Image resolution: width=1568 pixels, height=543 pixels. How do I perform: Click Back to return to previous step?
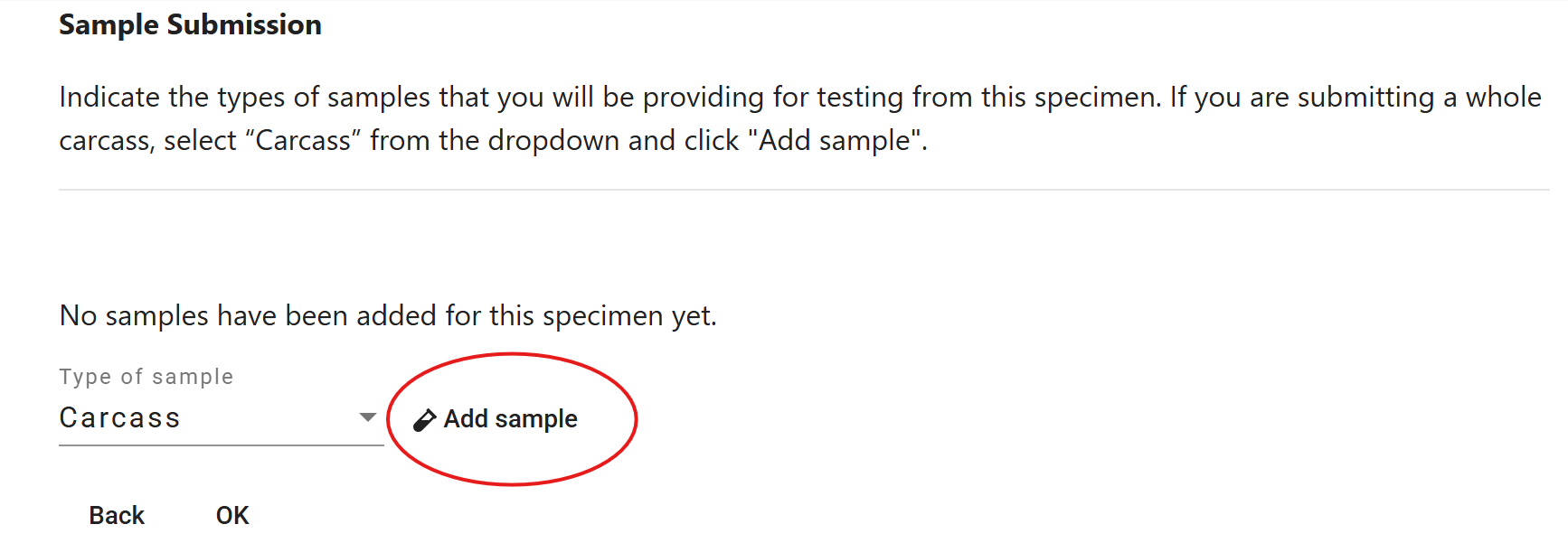pos(116,514)
